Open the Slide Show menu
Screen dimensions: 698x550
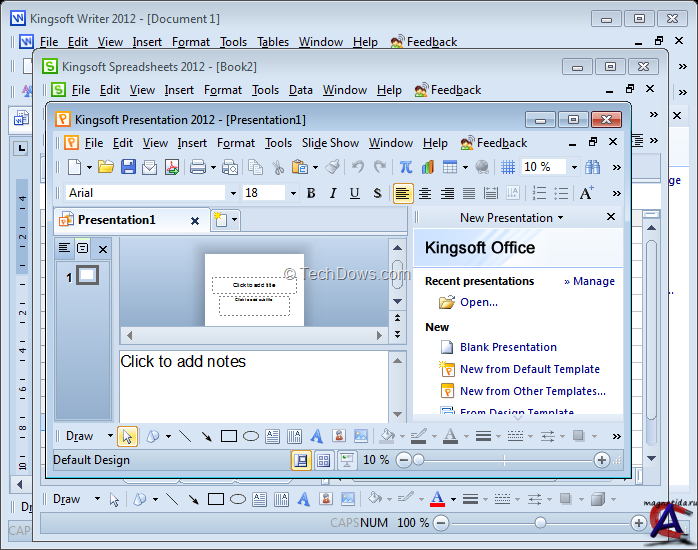pos(330,143)
